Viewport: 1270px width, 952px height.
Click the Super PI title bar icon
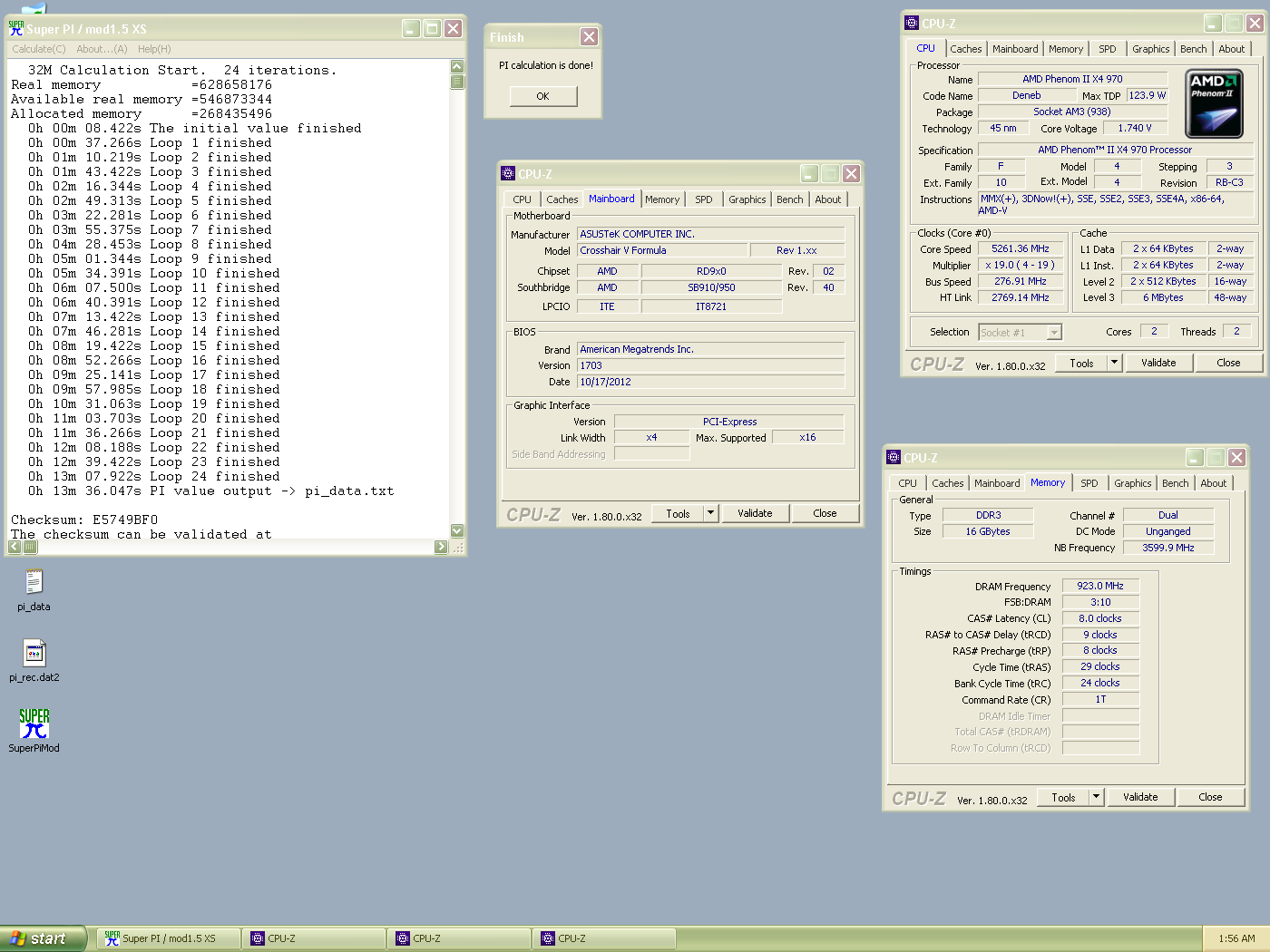click(16, 29)
